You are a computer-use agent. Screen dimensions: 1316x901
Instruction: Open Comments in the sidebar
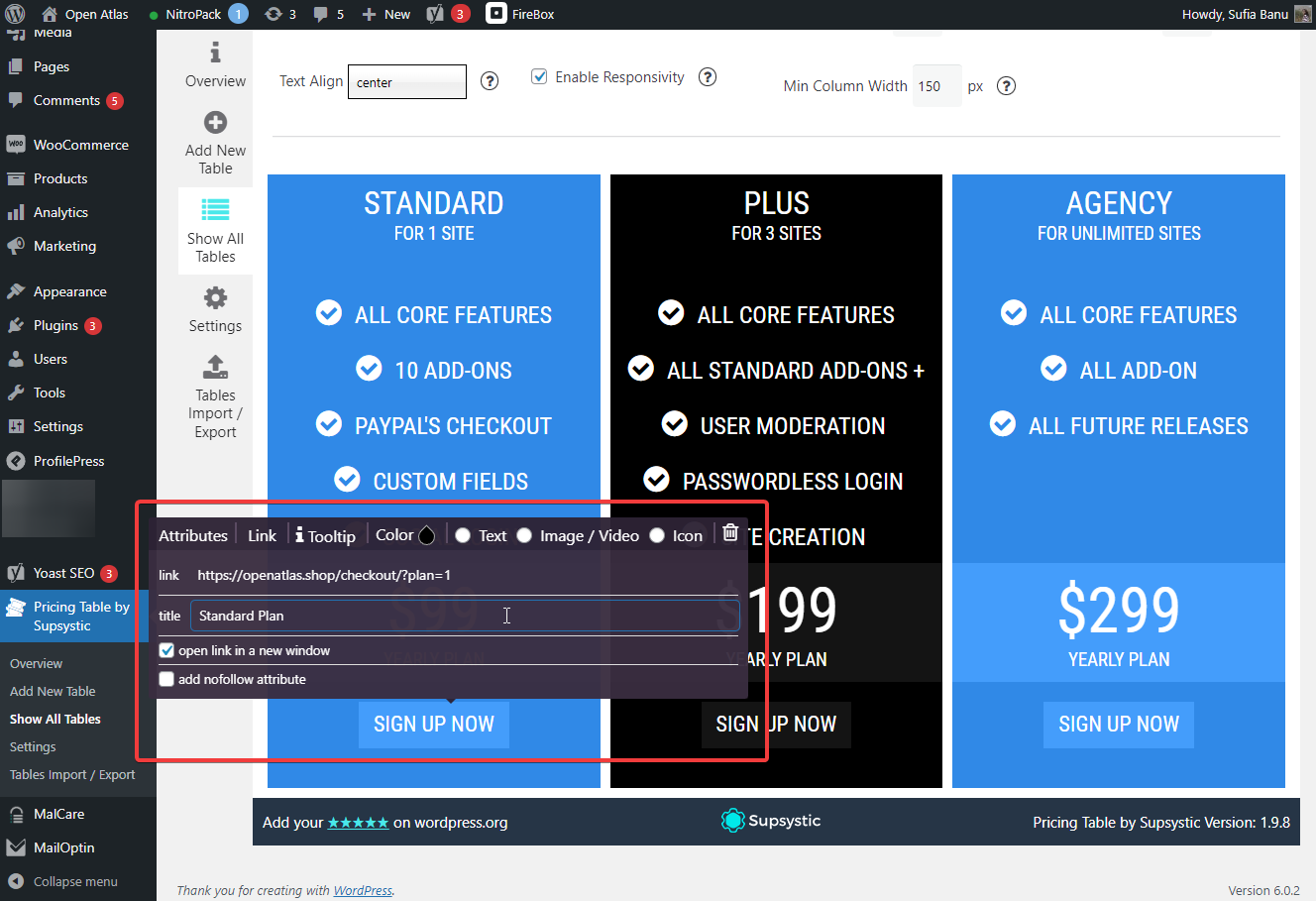pyautogui.click(x=66, y=100)
